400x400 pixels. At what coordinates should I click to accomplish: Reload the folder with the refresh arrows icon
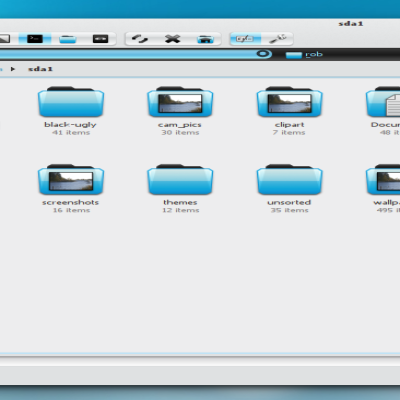point(139,39)
